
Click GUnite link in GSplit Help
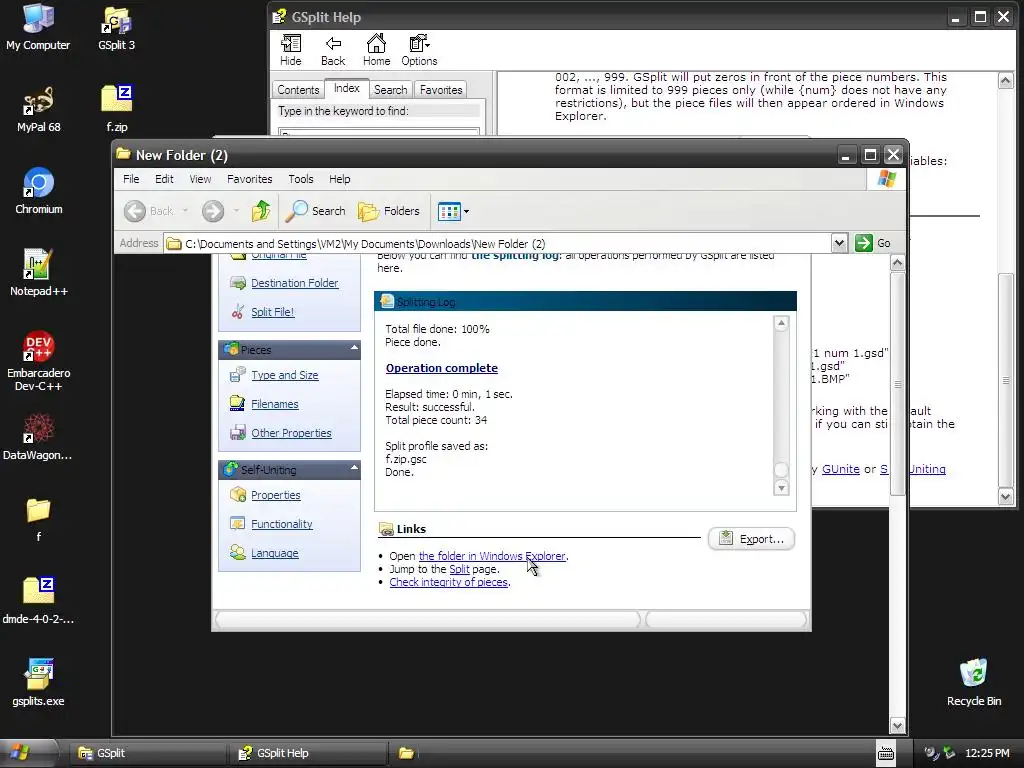[x=840, y=469]
